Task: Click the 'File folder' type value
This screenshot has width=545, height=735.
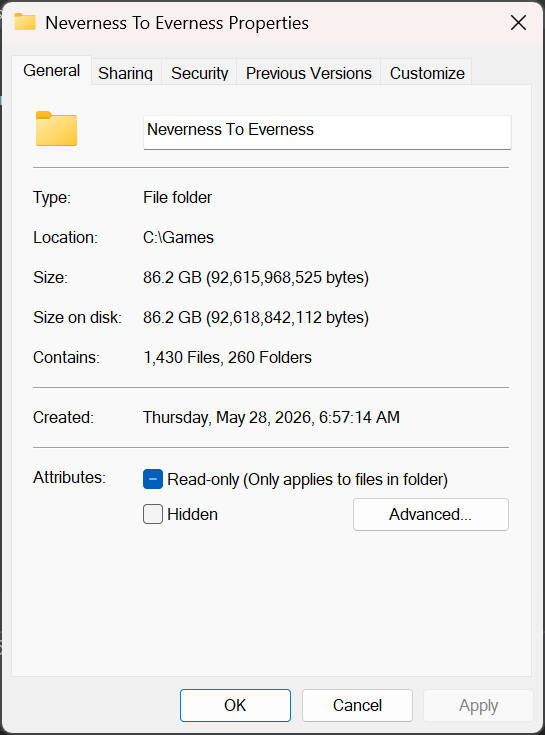Action: click(x=177, y=197)
